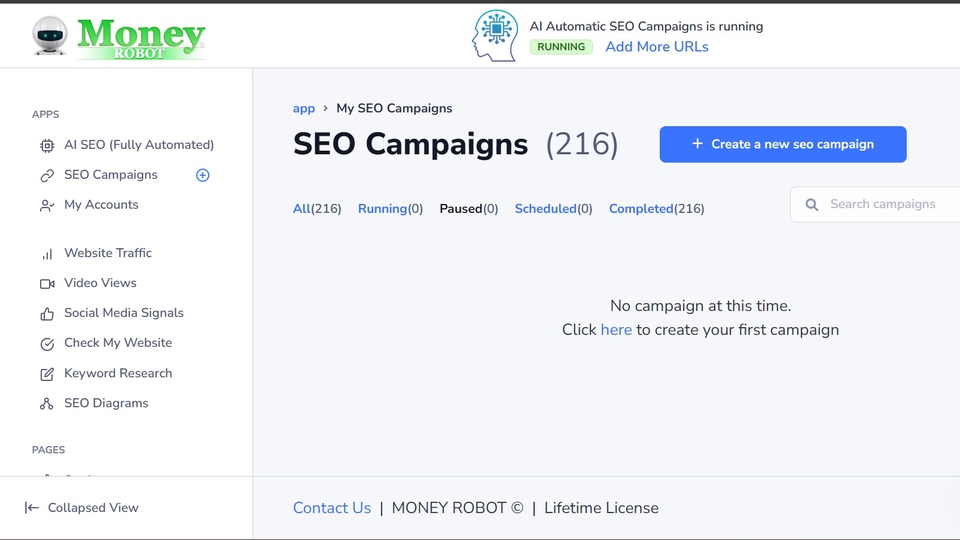This screenshot has height=540, width=960.
Task: Open Check My Website
Action: tap(118, 343)
